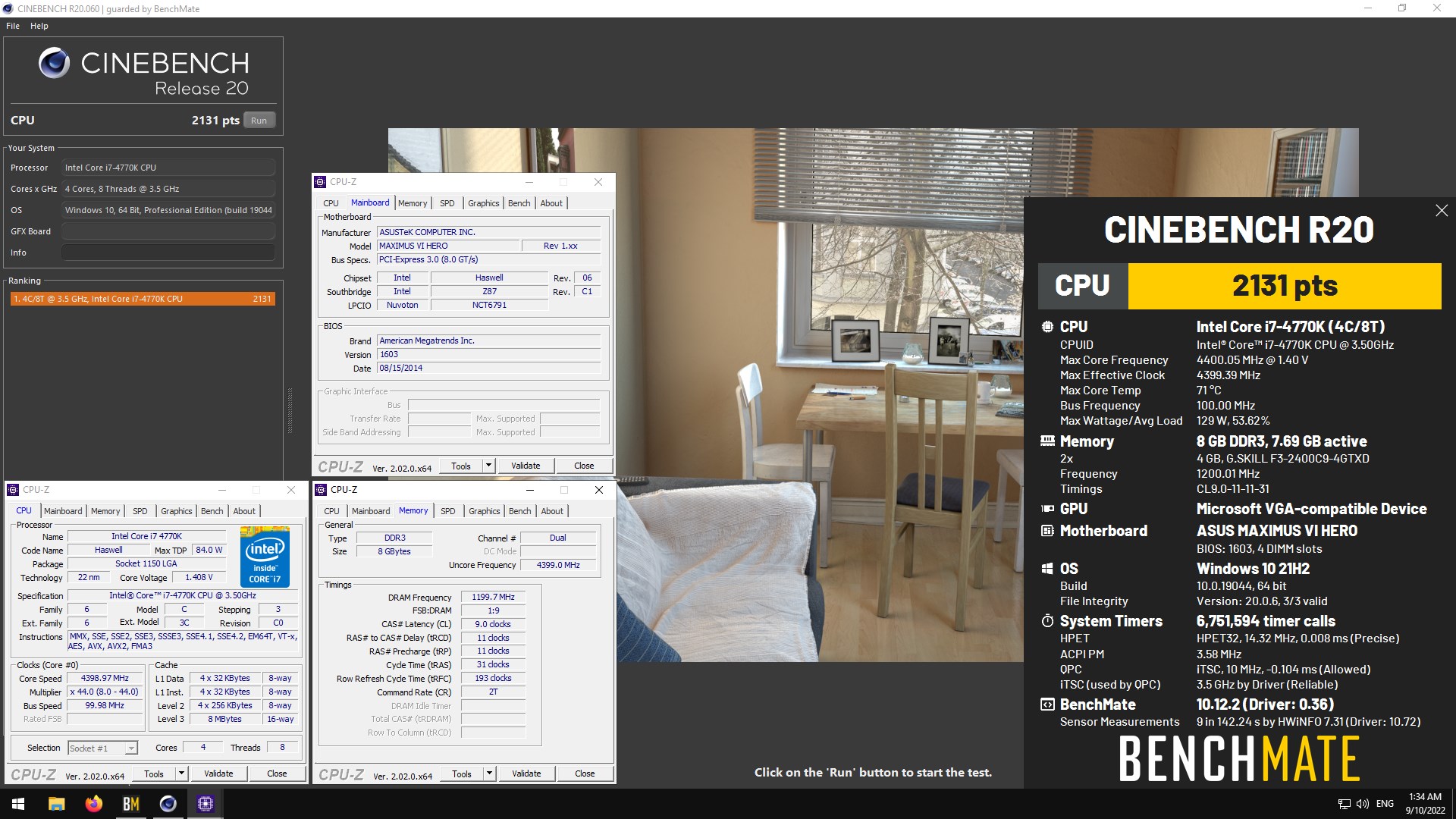1456x819 pixels.
Task: Click Close button in CPU-Z Memory window
Action: click(x=585, y=774)
